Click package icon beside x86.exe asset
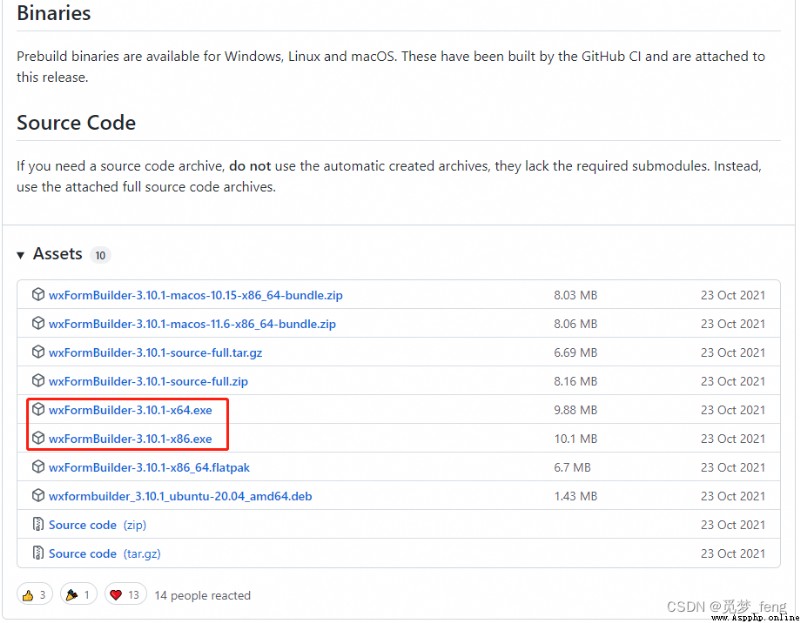The image size is (800, 623). [x=38, y=438]
